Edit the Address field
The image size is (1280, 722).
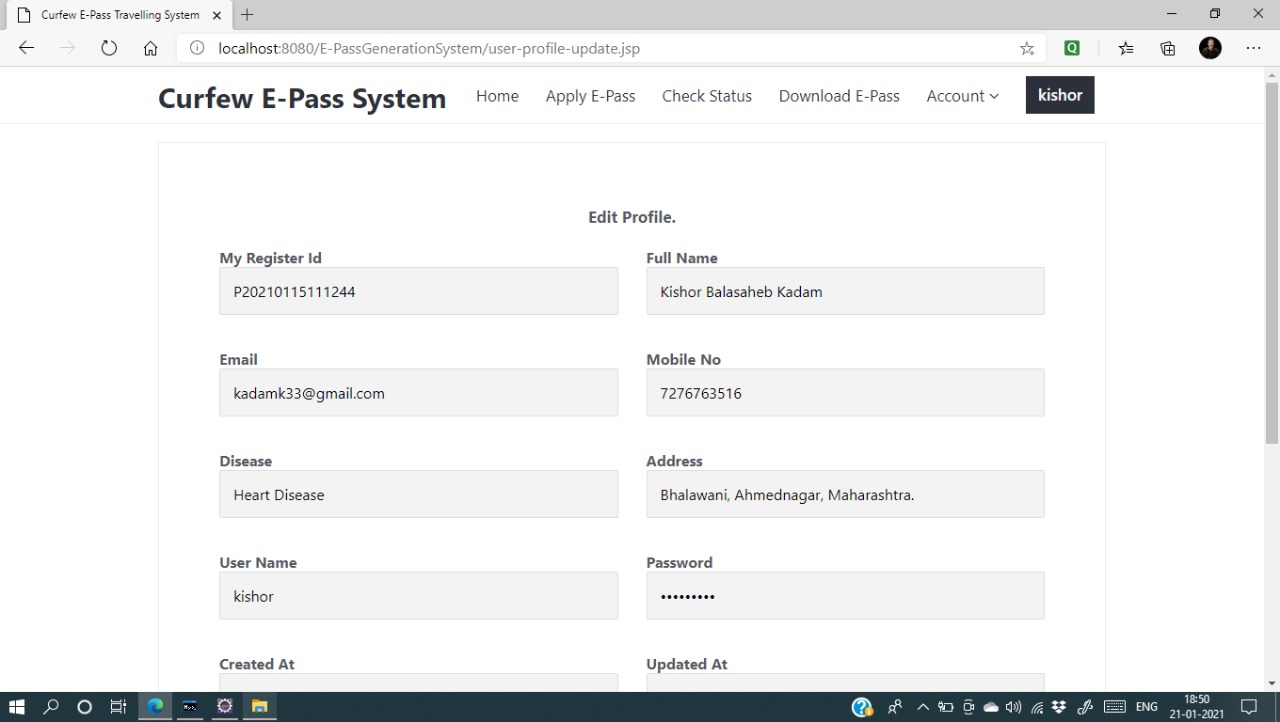pyautogui.click(x=845, y=494)
